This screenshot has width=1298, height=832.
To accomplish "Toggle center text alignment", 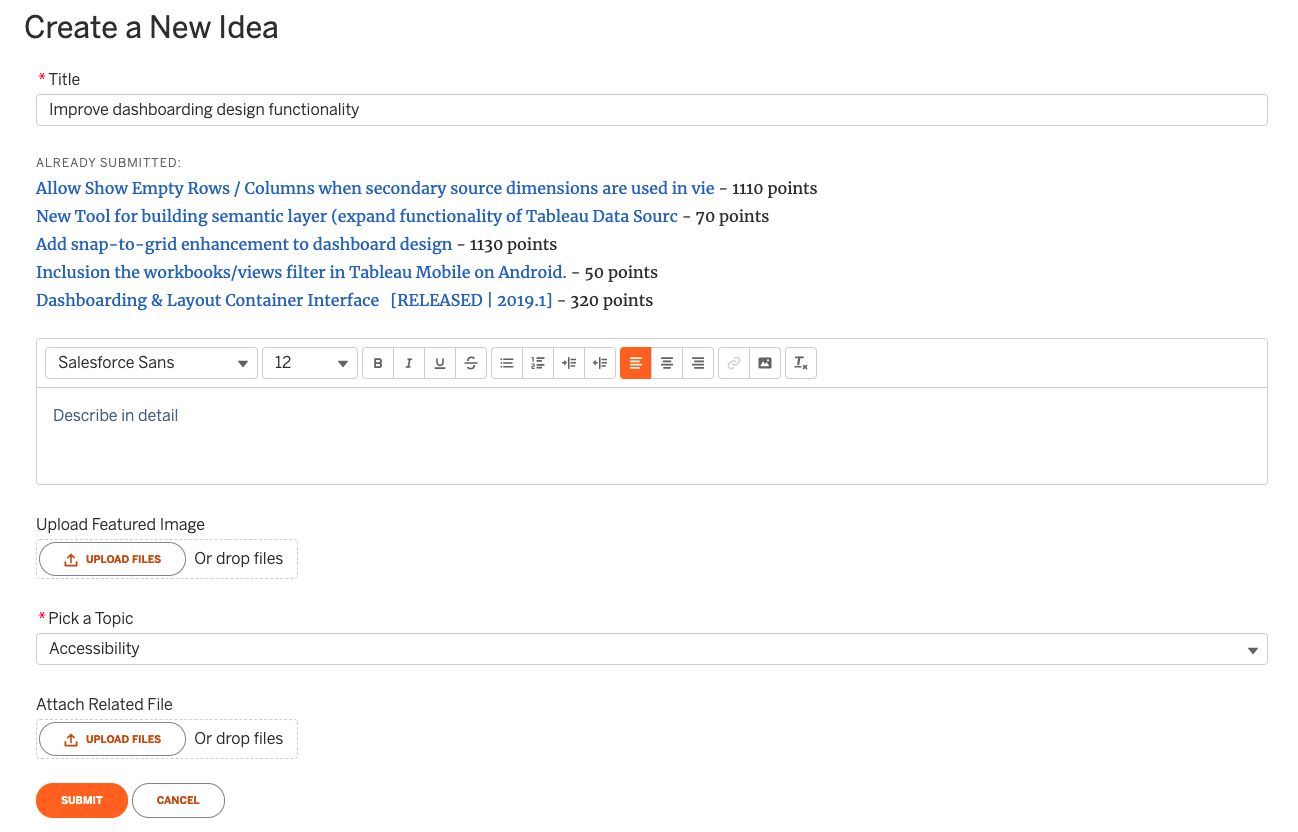I will point(667,363).
